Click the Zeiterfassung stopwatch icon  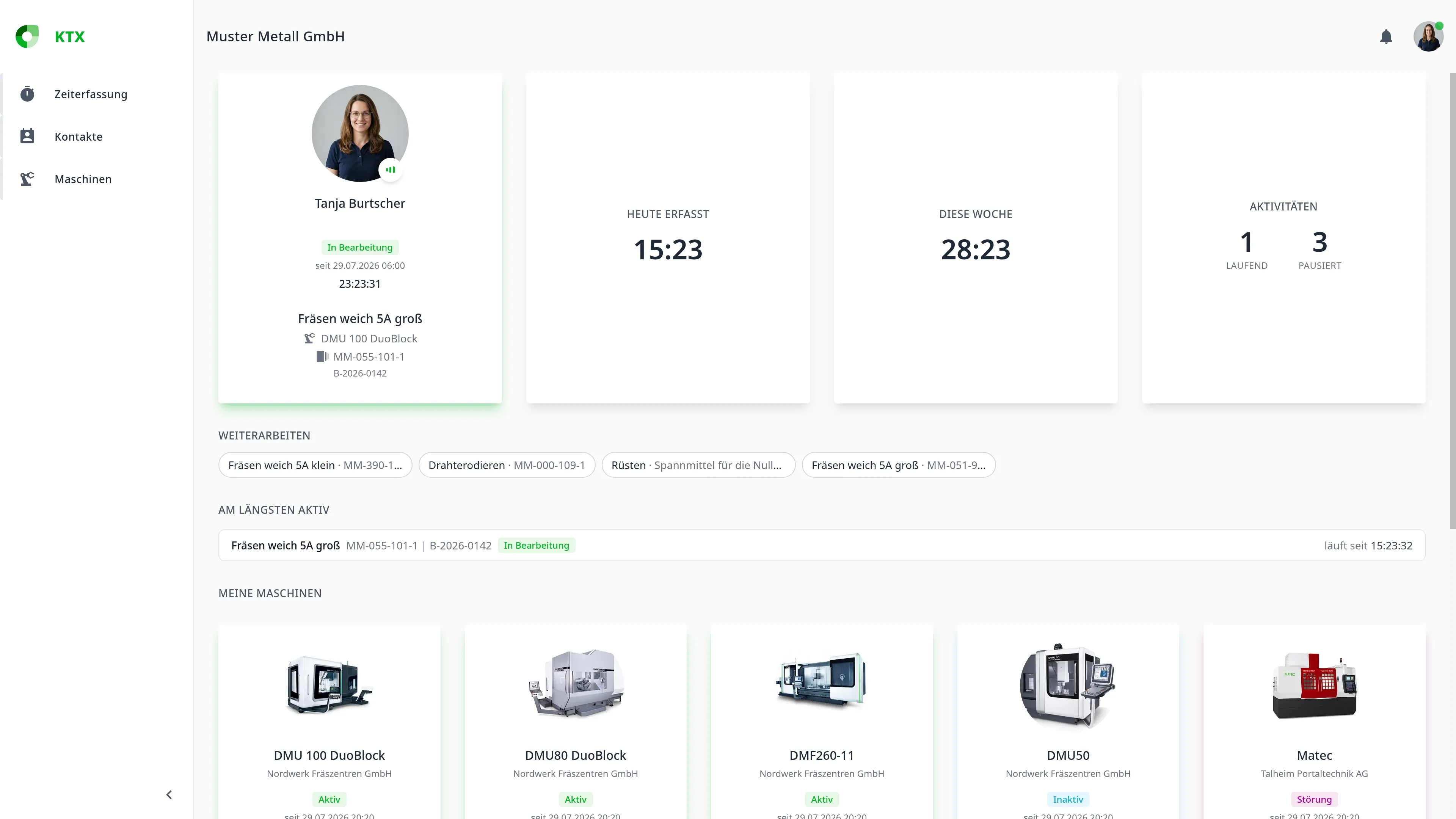point(27,94)
